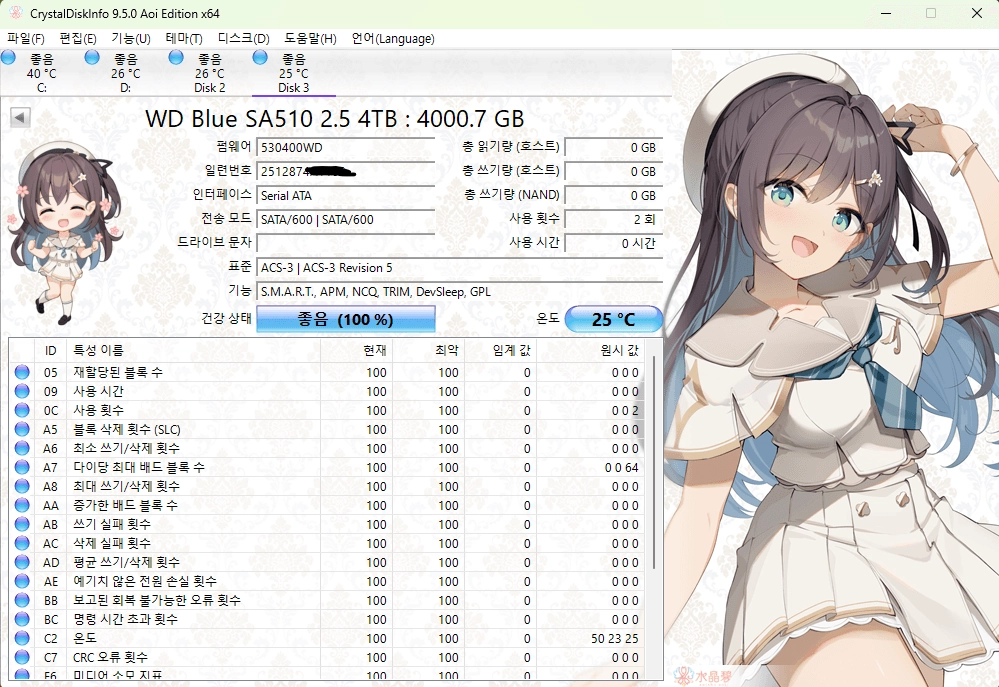The height and width of the screenshot is (687, 999).
Task: Select the 다이당 최대 배드 블록 수 row
Action: tap(327, 467)
